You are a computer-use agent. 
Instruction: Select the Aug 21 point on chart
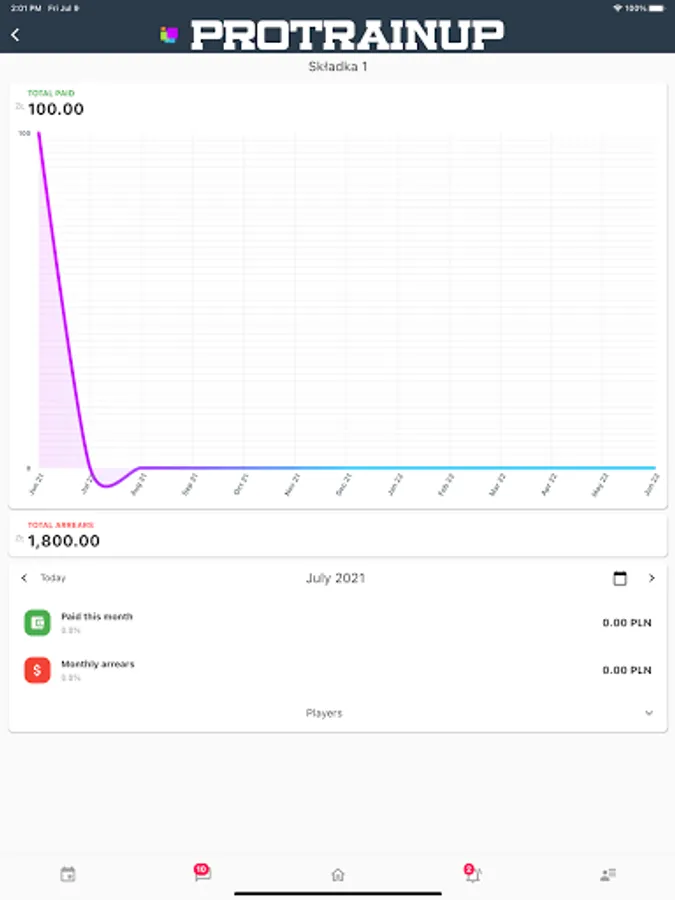[x=141, y=468]
